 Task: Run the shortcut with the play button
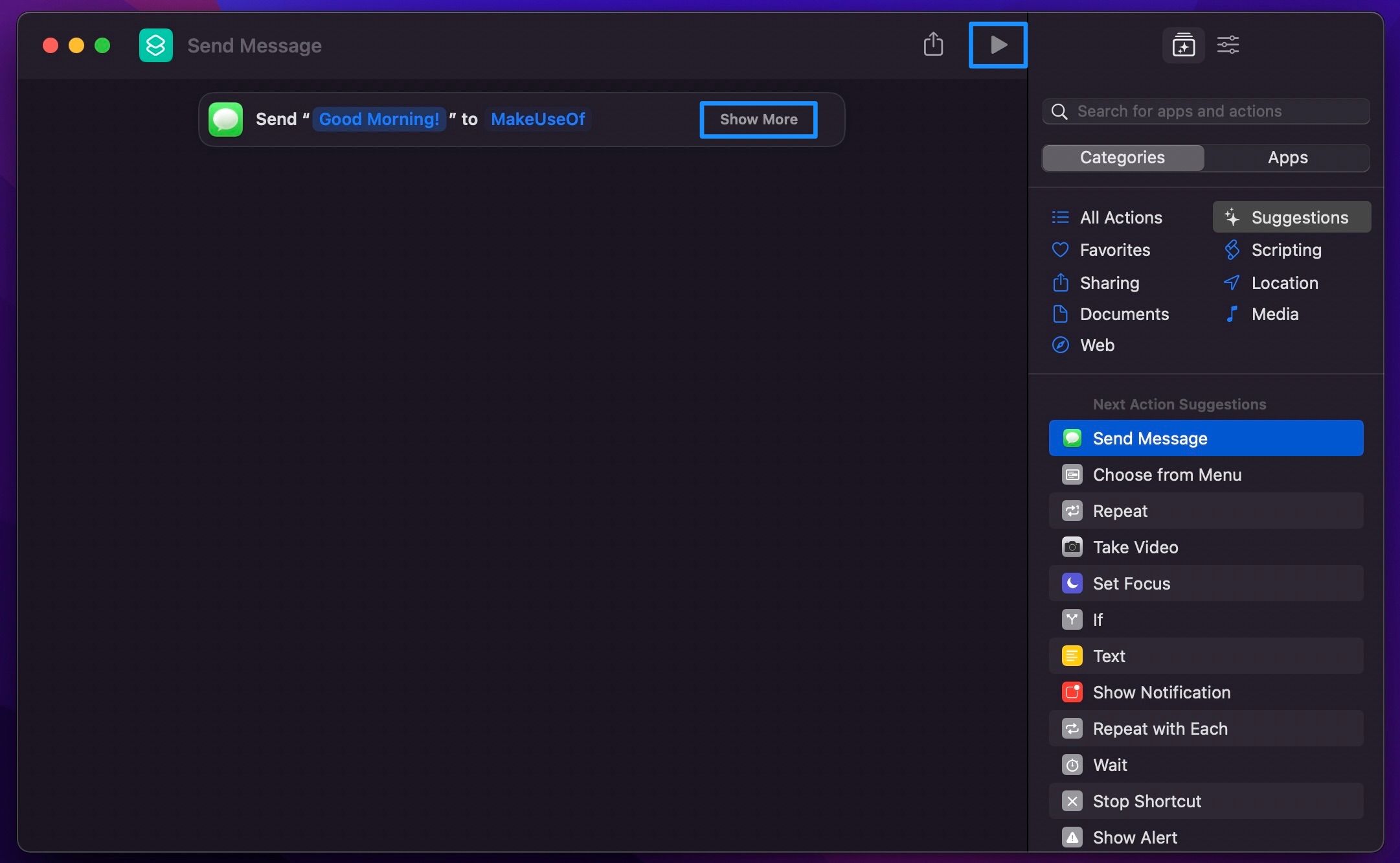[x=998, y=45]
